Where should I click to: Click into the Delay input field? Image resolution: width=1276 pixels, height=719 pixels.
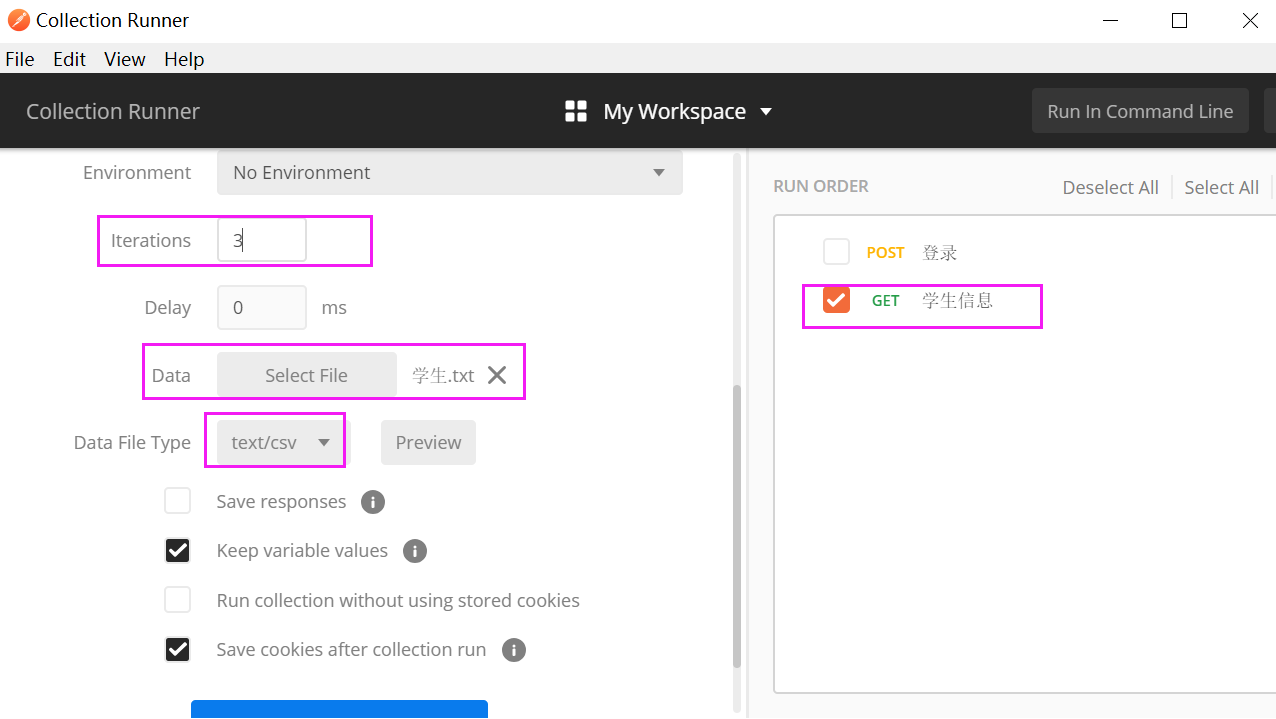261,308
